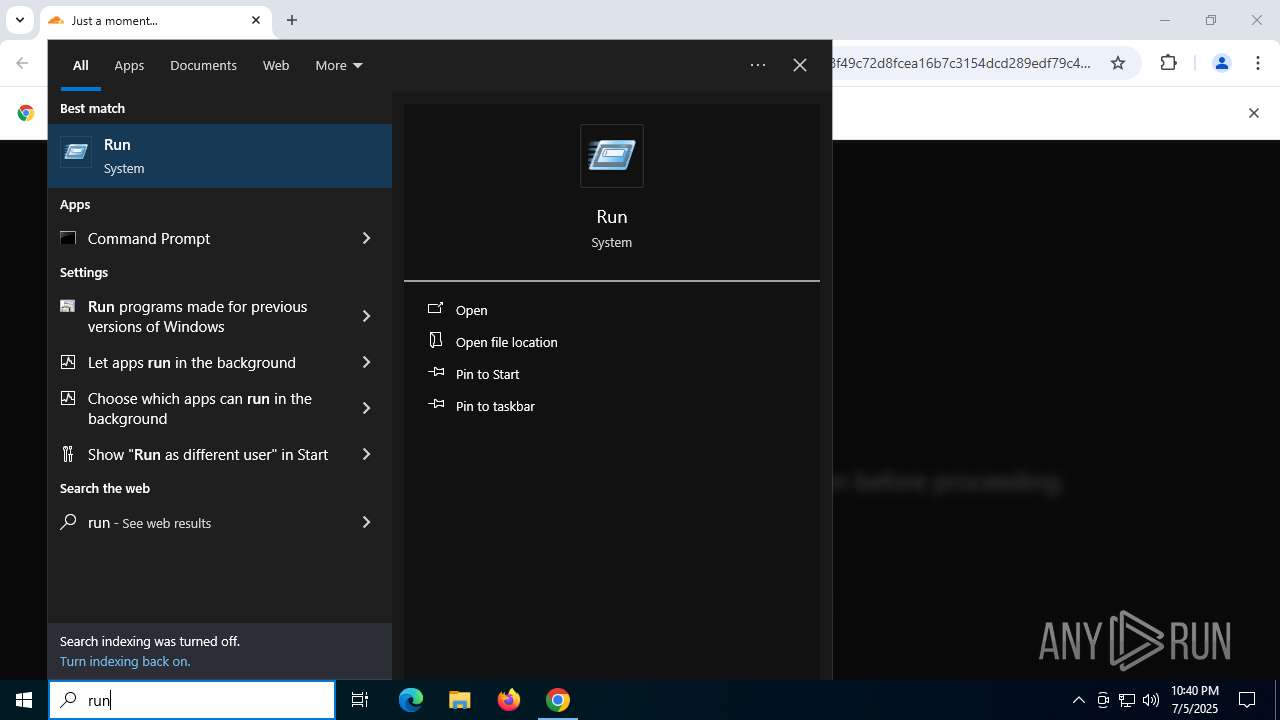Expand the arrow beside Let apps run in the background

pyautogui.click(x=366, y=362)
